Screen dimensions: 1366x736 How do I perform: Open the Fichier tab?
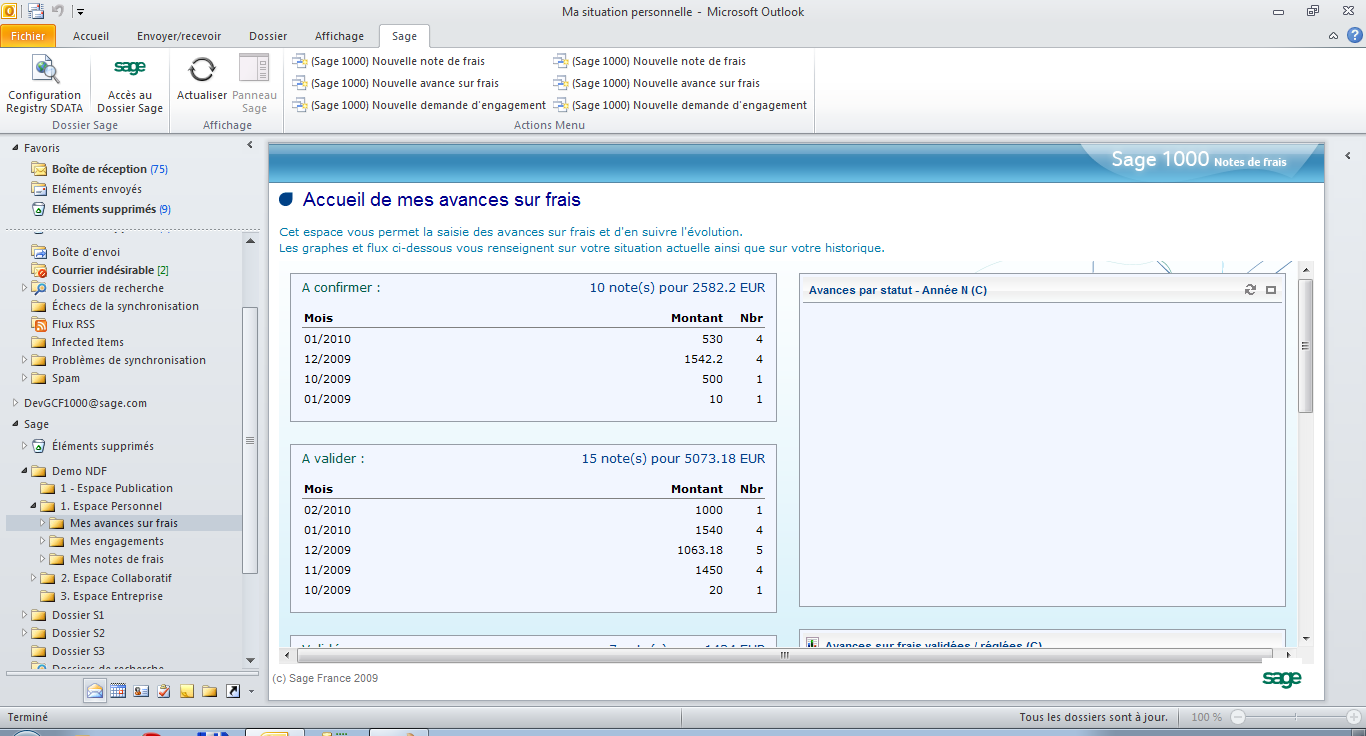29,36
